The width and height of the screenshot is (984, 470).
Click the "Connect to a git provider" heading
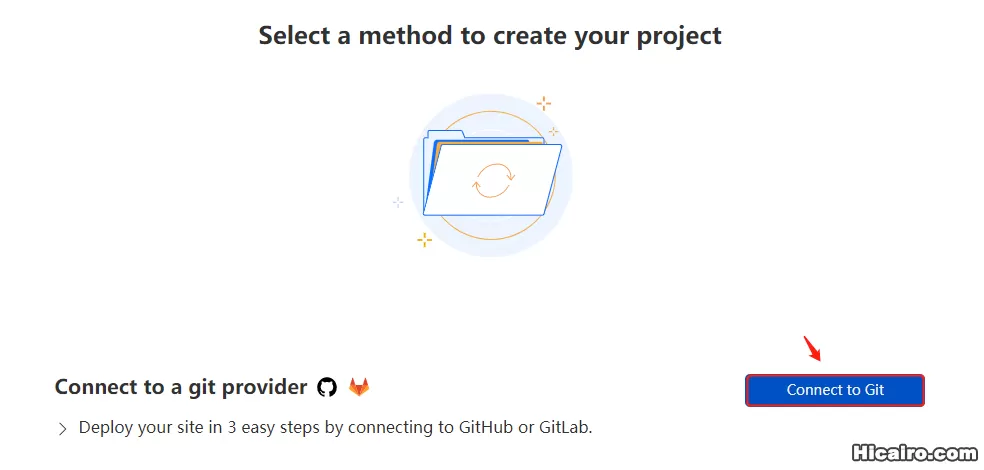coord(180,387)
